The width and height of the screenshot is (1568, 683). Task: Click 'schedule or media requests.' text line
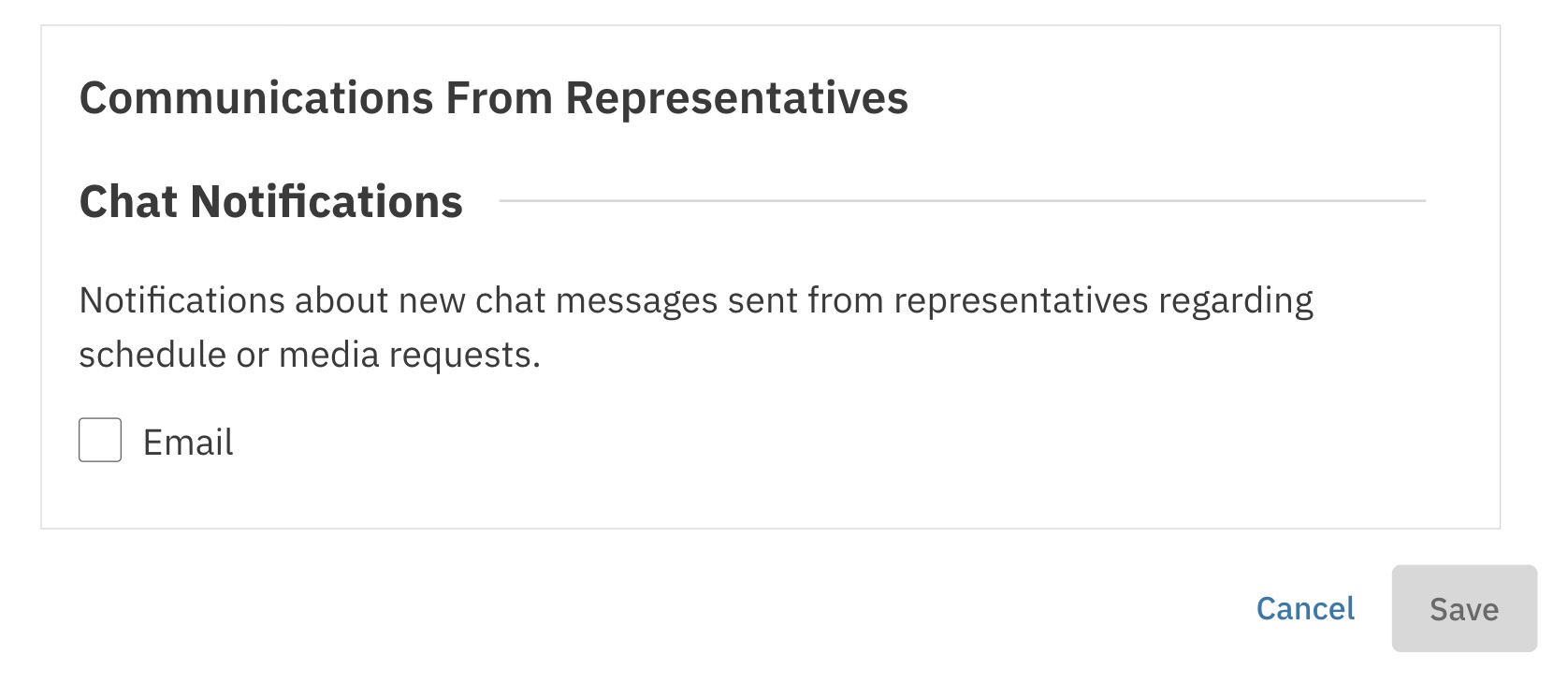(310, 355)
